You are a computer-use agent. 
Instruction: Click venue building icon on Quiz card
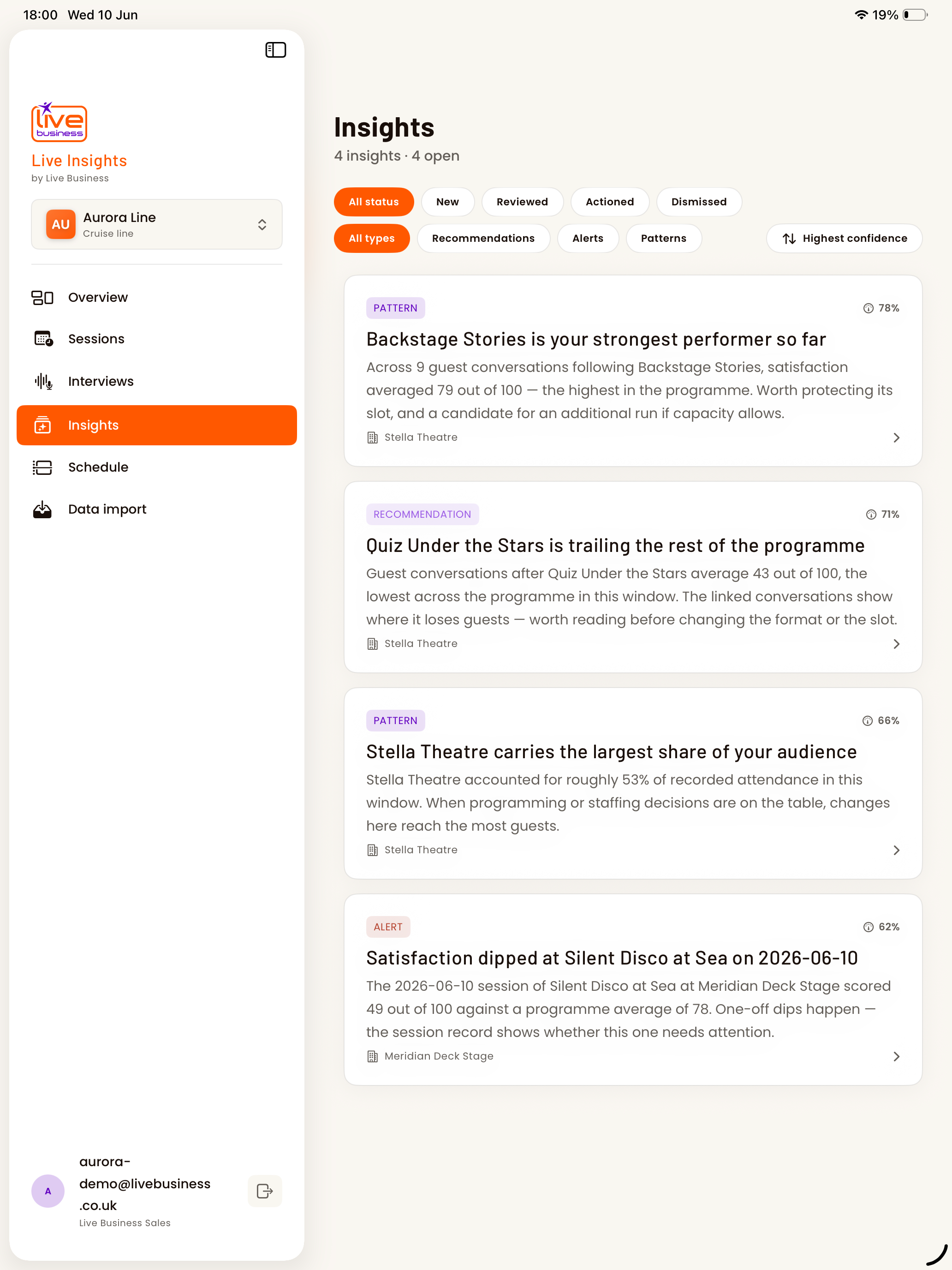click(x=372, y=644)
